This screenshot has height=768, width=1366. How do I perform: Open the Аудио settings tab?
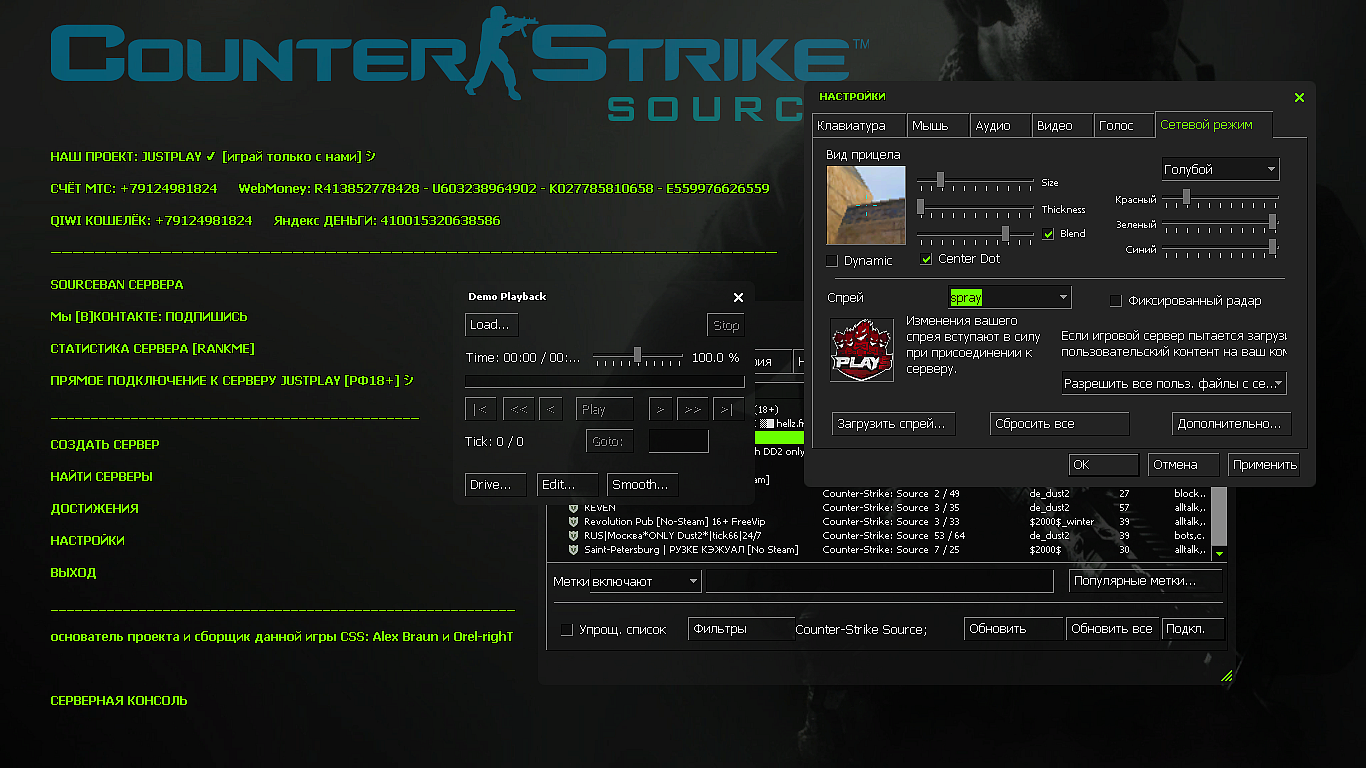tap(1001, 125)
